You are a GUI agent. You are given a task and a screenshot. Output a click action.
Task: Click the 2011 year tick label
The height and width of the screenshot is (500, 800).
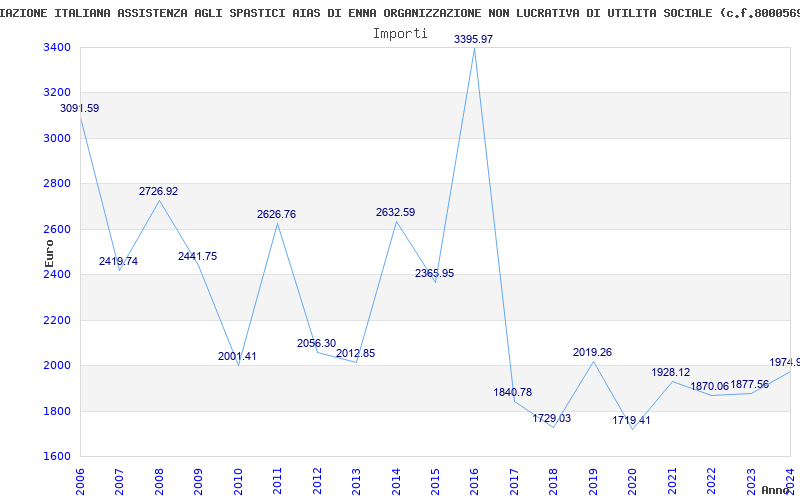[278, 482]
